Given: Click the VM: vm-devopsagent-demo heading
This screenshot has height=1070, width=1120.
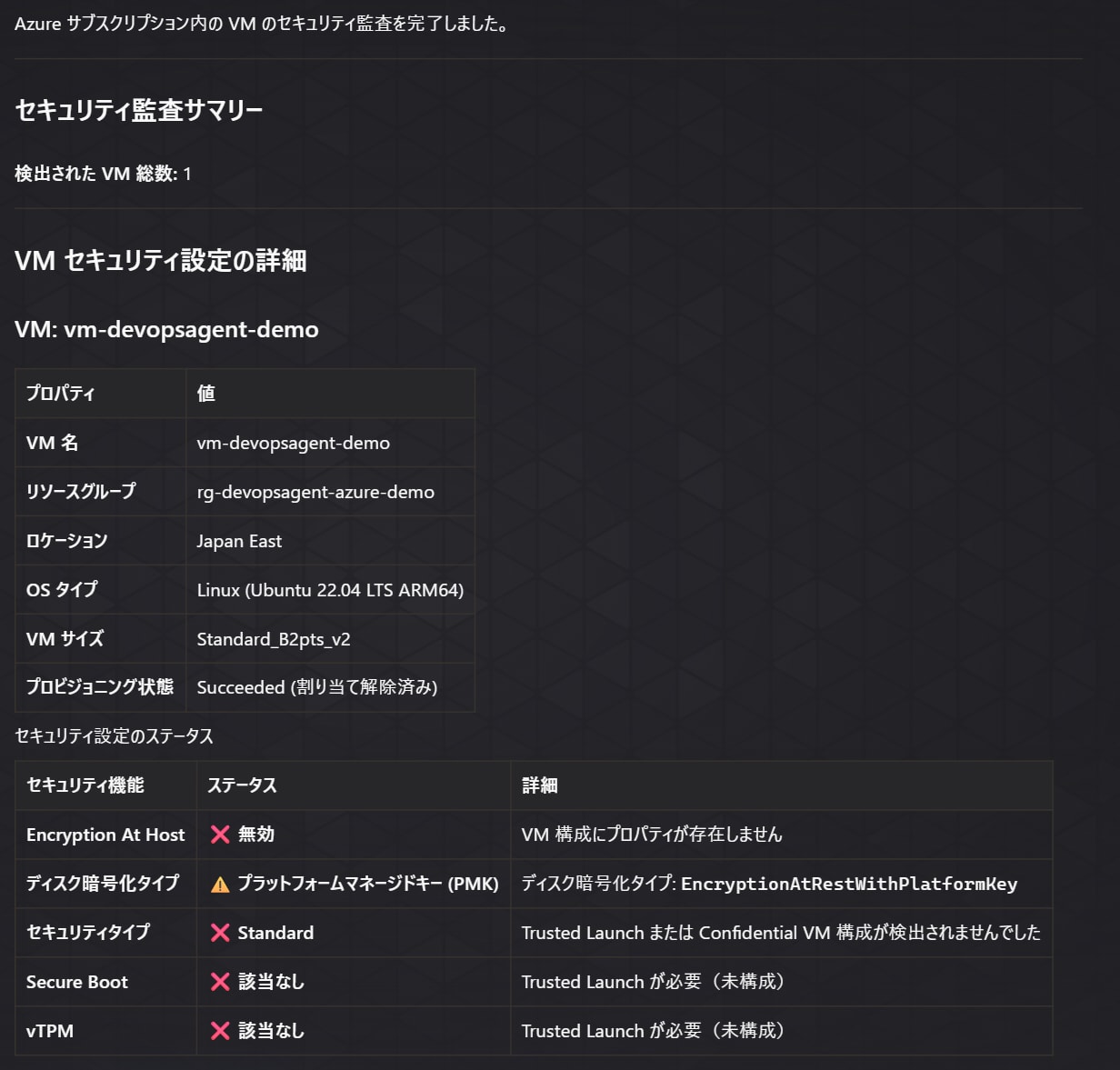Looking at the screenshot, I should (166, 329).
